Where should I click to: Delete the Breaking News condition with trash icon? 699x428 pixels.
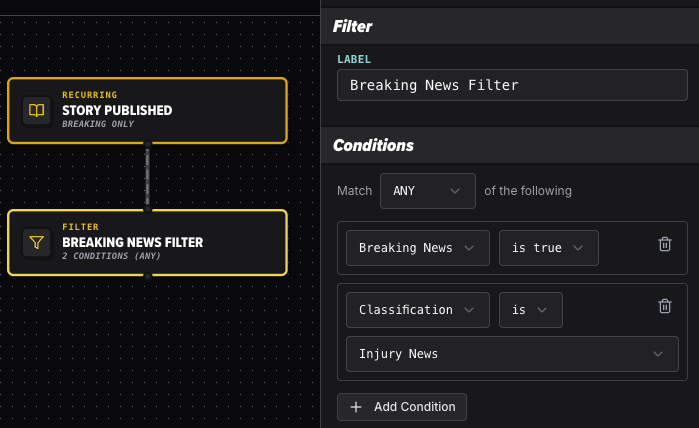(665, 244)
